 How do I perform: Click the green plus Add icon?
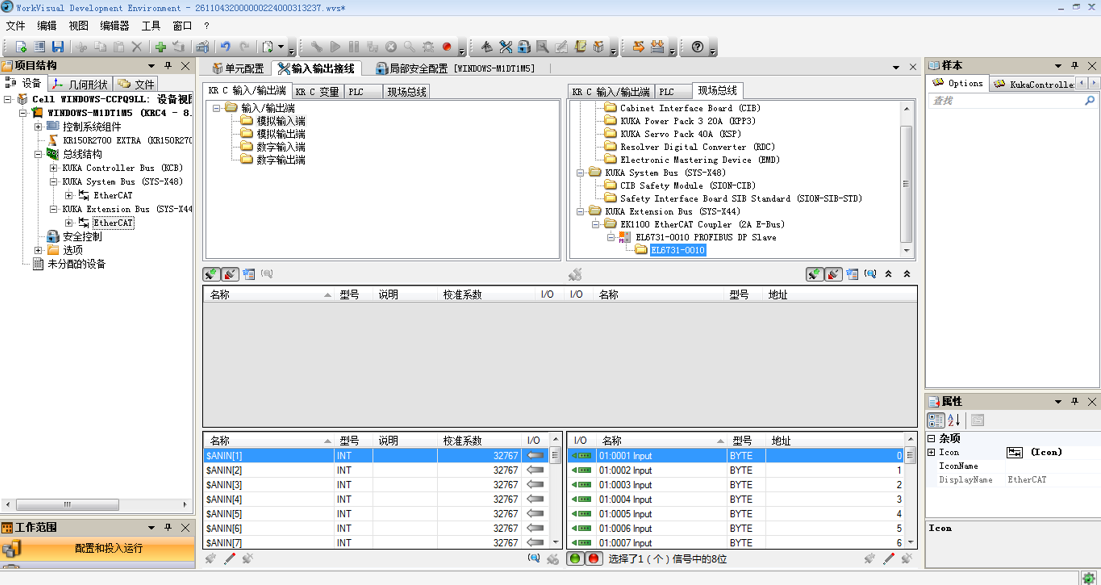point(160,47)
